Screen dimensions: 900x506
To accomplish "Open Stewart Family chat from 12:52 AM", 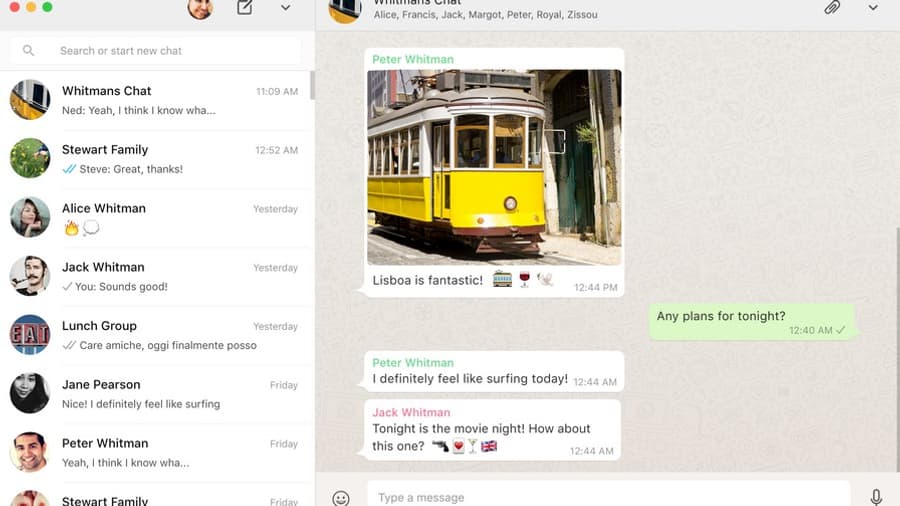I will point(156,159).
